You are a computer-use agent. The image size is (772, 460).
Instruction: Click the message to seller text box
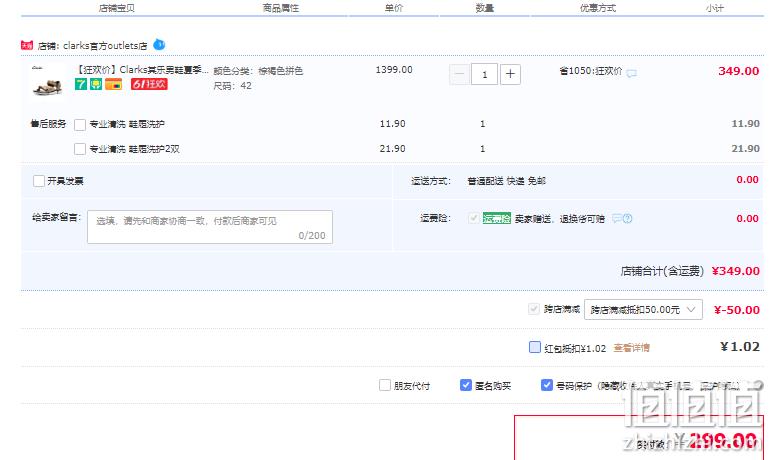pyautogui.click(x=210, y=227)
